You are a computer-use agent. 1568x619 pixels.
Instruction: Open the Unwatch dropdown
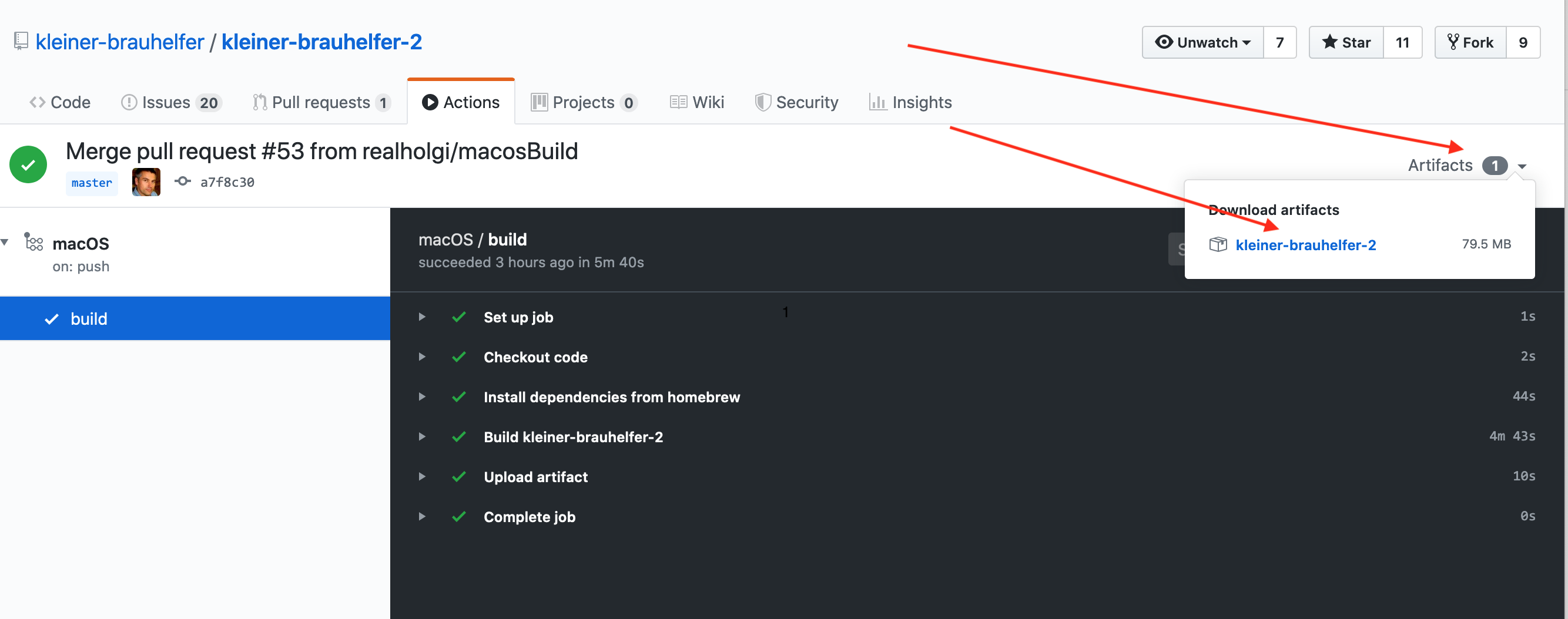pos(1203,42)
